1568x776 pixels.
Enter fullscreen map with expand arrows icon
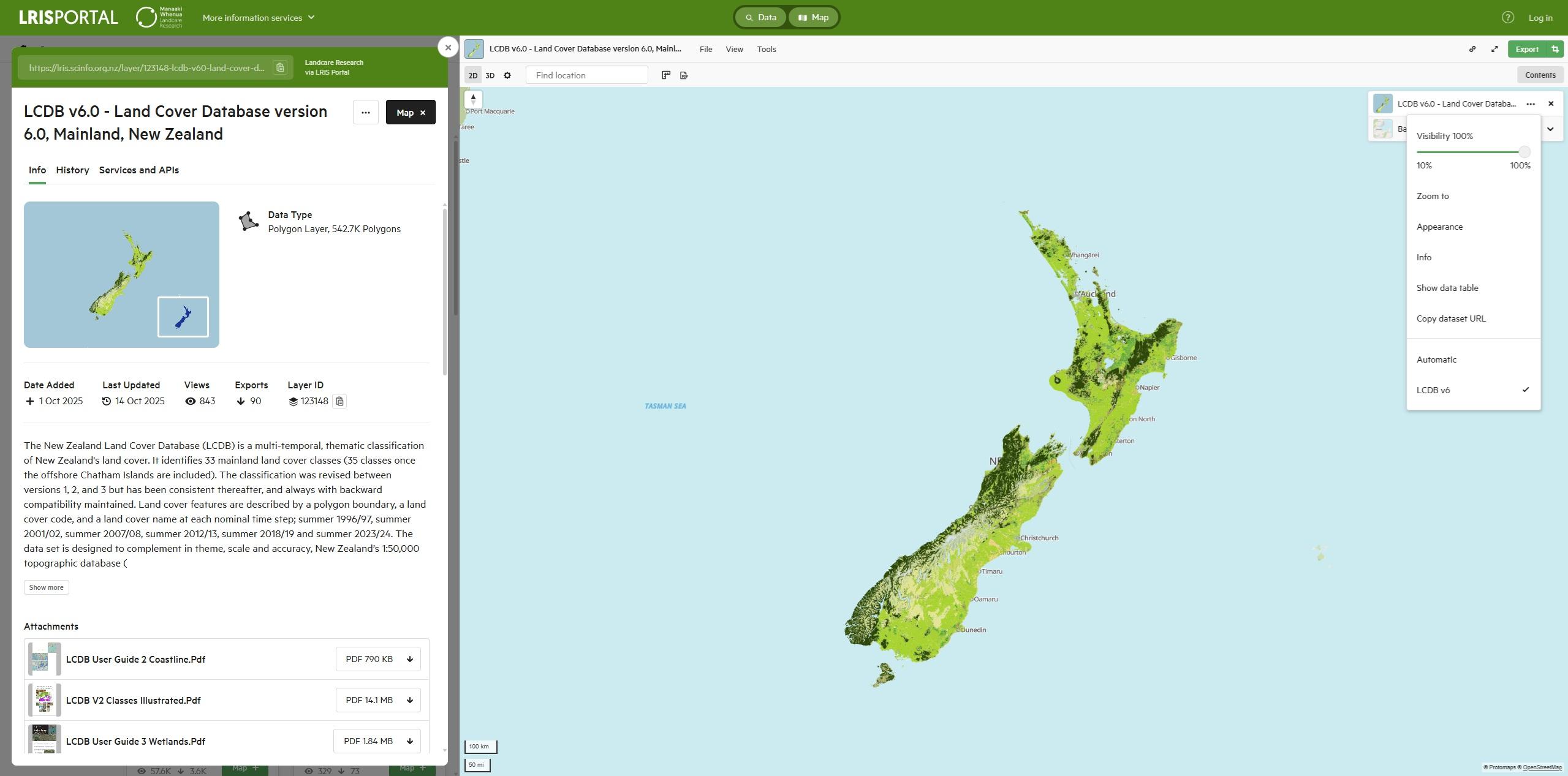click(1494, 49)
